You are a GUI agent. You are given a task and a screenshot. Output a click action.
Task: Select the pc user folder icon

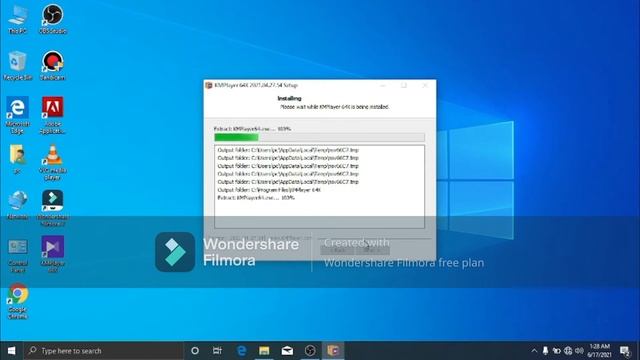coord(18,159)
